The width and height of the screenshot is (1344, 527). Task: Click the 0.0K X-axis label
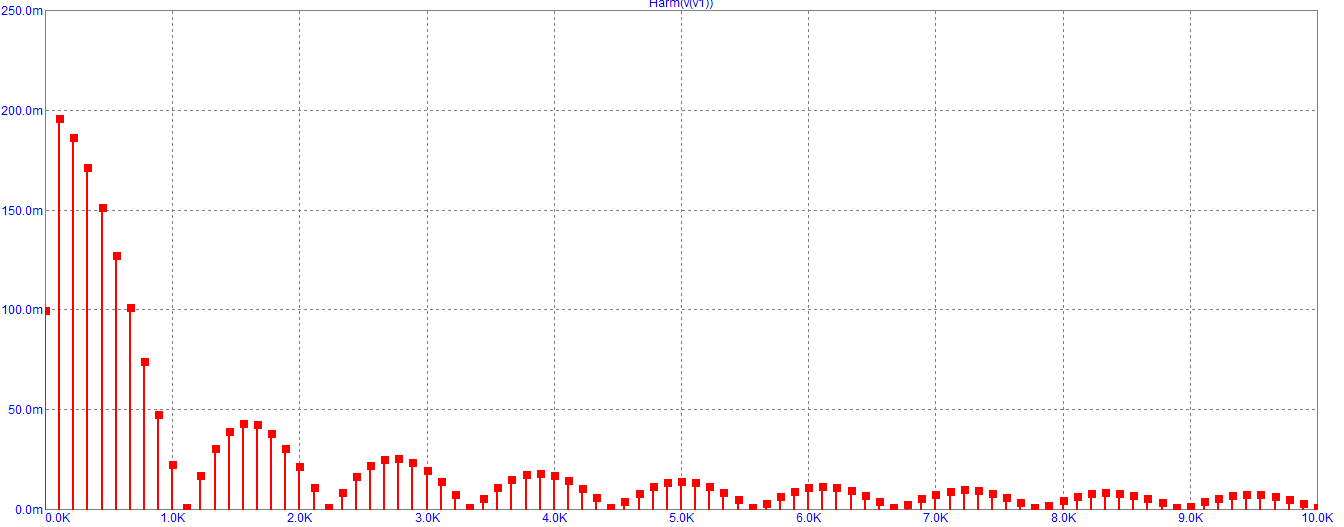point(58,519)
